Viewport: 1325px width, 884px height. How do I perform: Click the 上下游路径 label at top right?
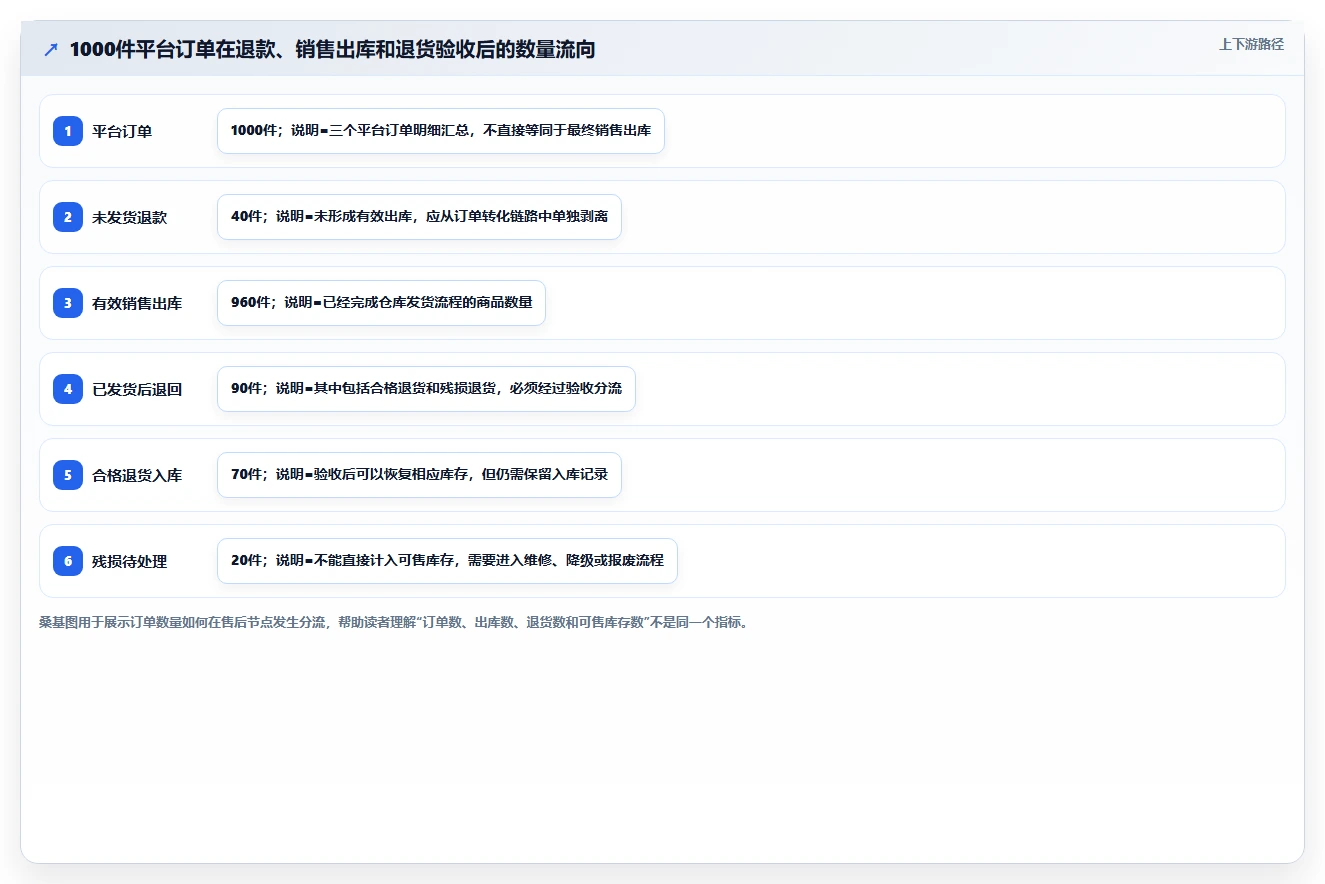coord(1251,45)
